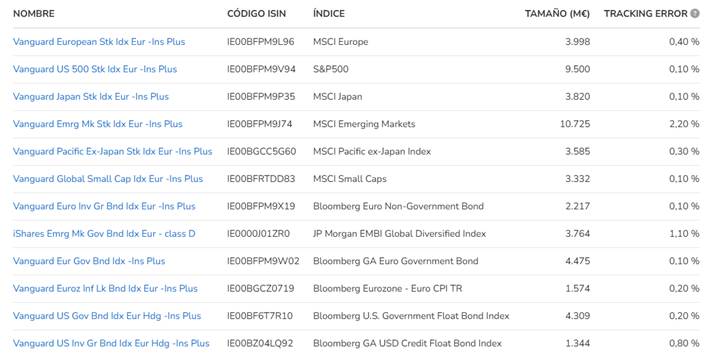Image resolution: width=709 pixels, height=362 pixels.
Task: Open Vanguard Eur Gov Bnd Idx link
Action: [89, 261]
